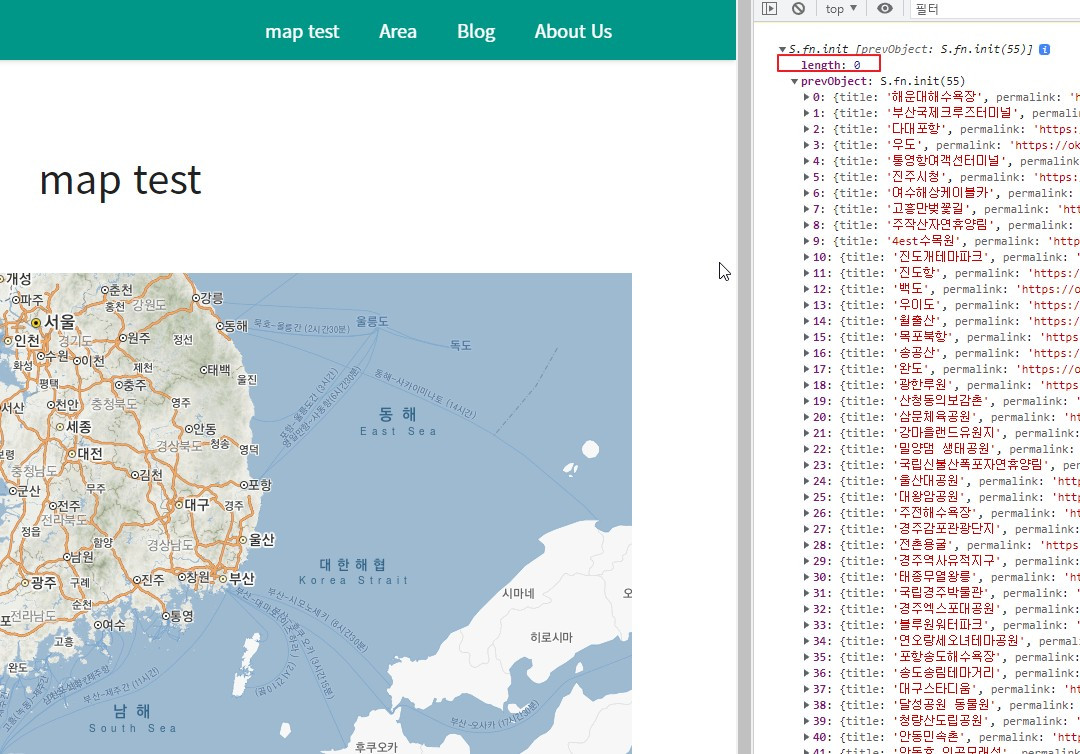The height and width of the screenshot is (754, 1080).
Task: Select console row 21 titled 강마을랜드유원지
Action: (x=941, y=433)
